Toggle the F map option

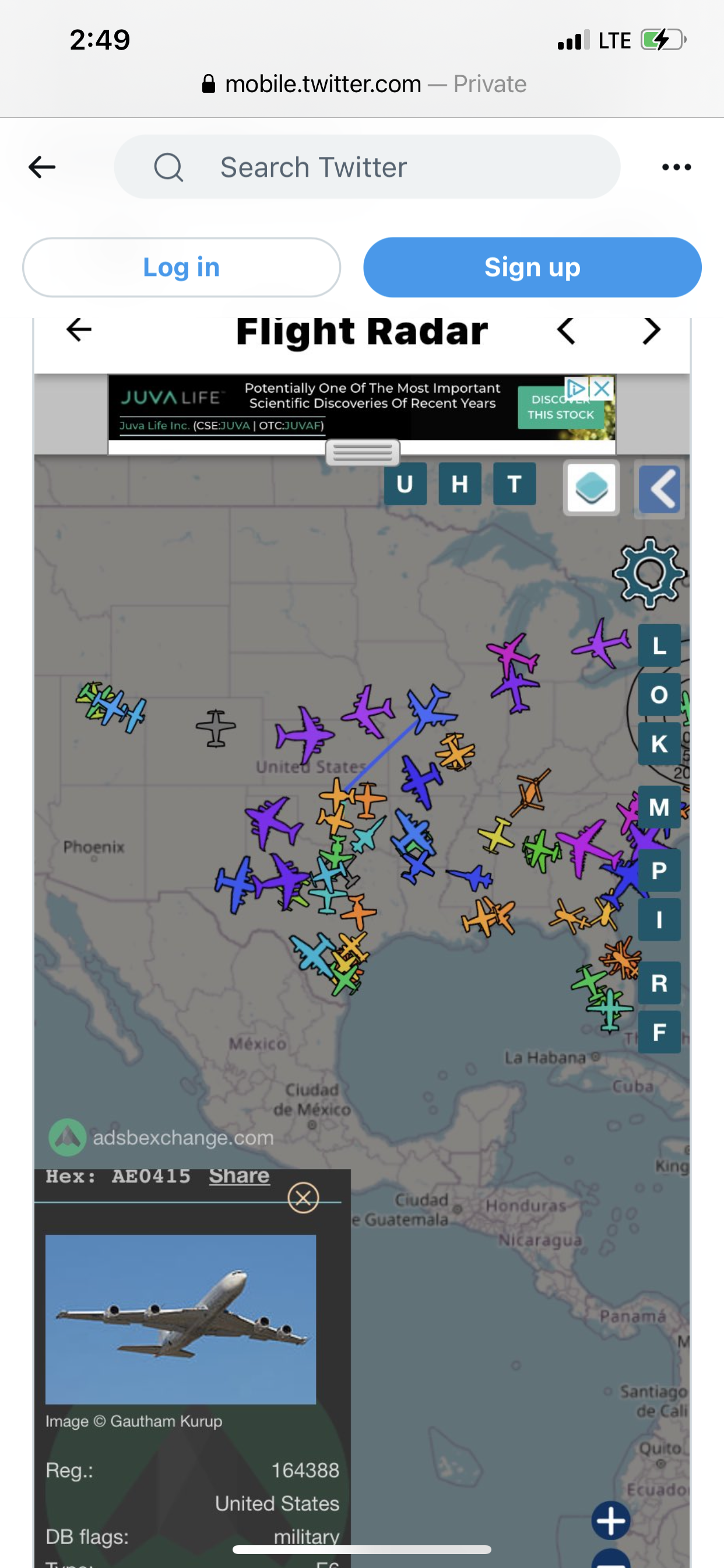659,1032
